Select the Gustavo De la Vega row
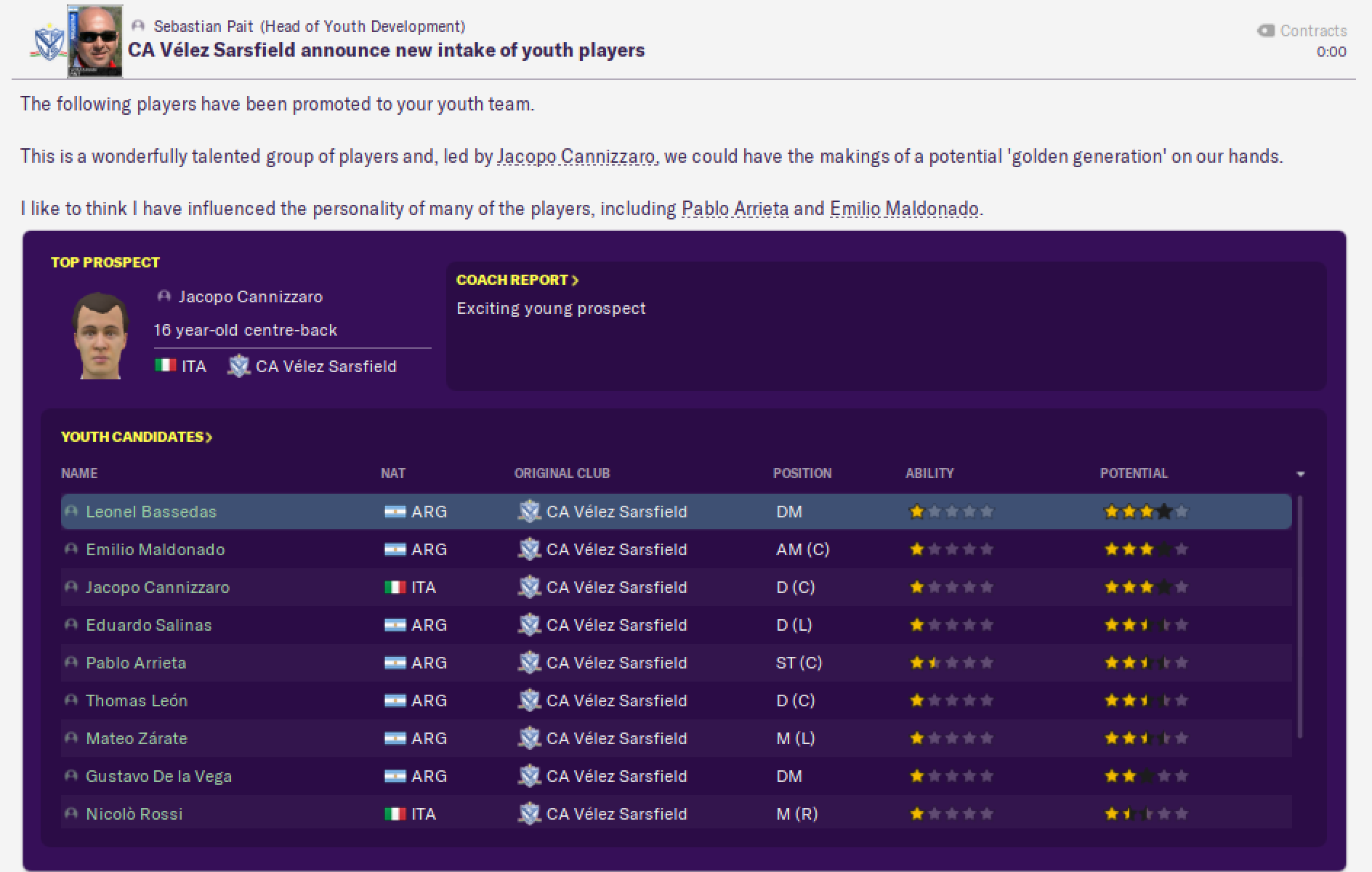Image resolution: width=1372 pixels, height=872 pixels. click(x=677, y=776)
